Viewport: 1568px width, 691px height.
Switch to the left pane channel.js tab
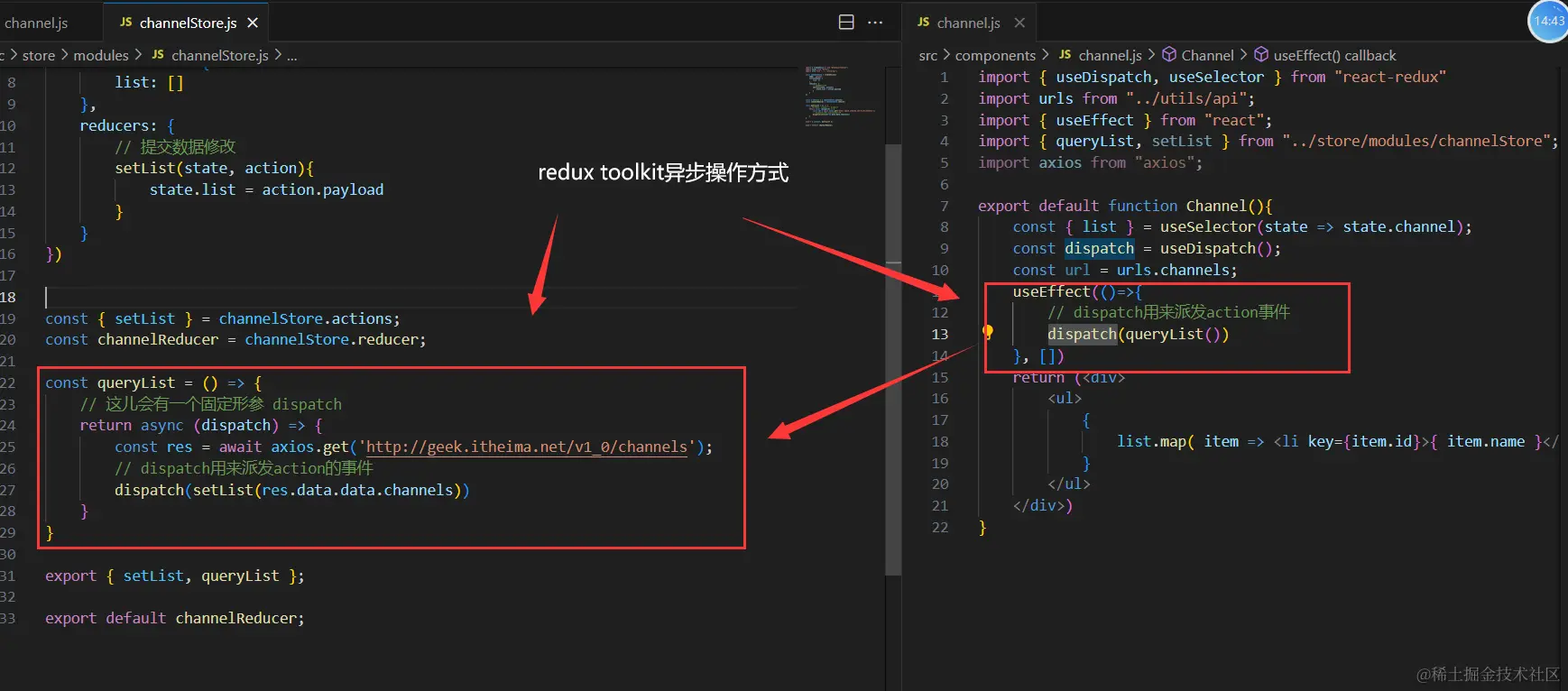(x=36, y=23)
